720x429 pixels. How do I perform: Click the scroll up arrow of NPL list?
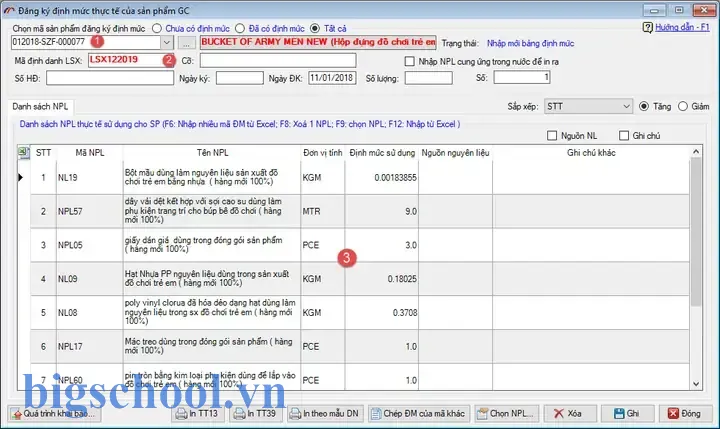(x=696, y=152)
